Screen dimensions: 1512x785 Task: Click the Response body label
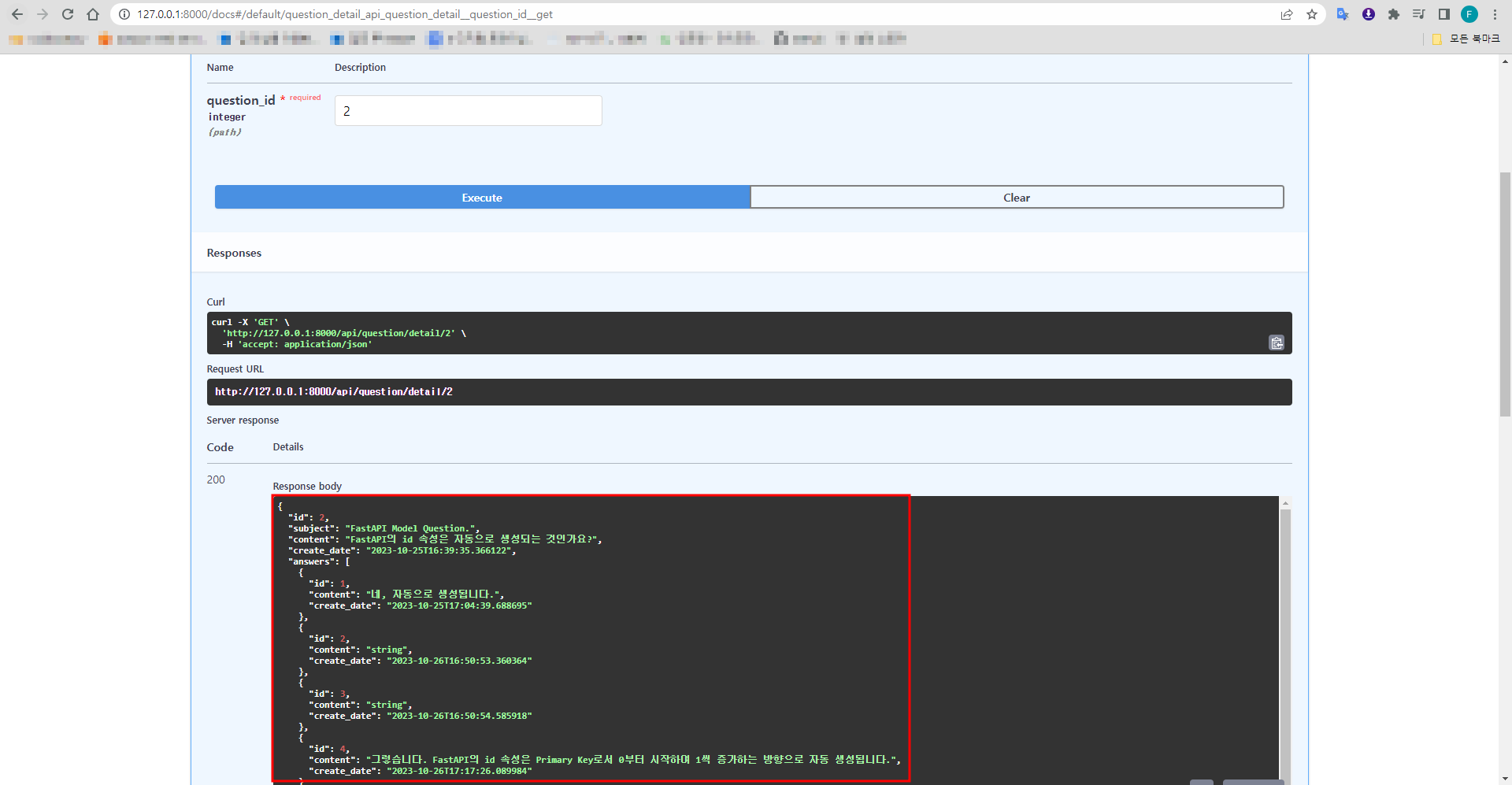tap(307, 486)
